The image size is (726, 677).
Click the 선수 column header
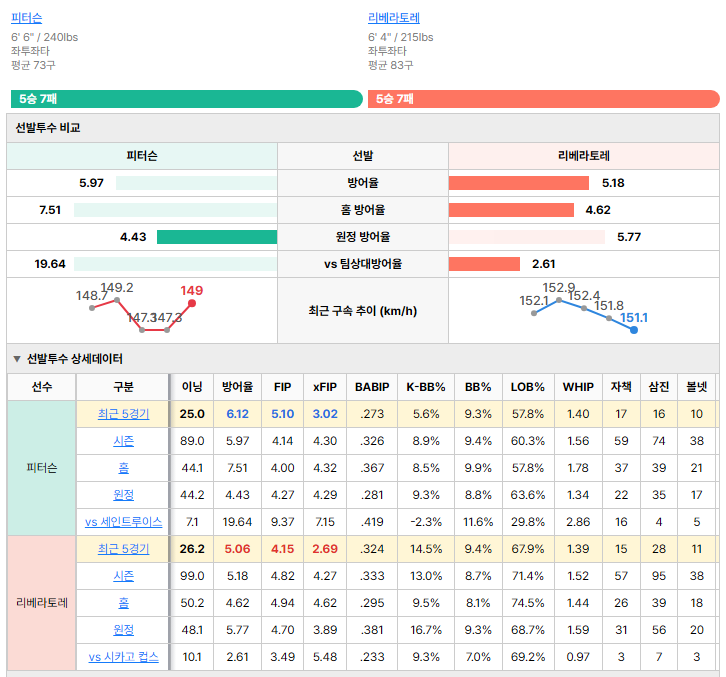pos(42,387)
